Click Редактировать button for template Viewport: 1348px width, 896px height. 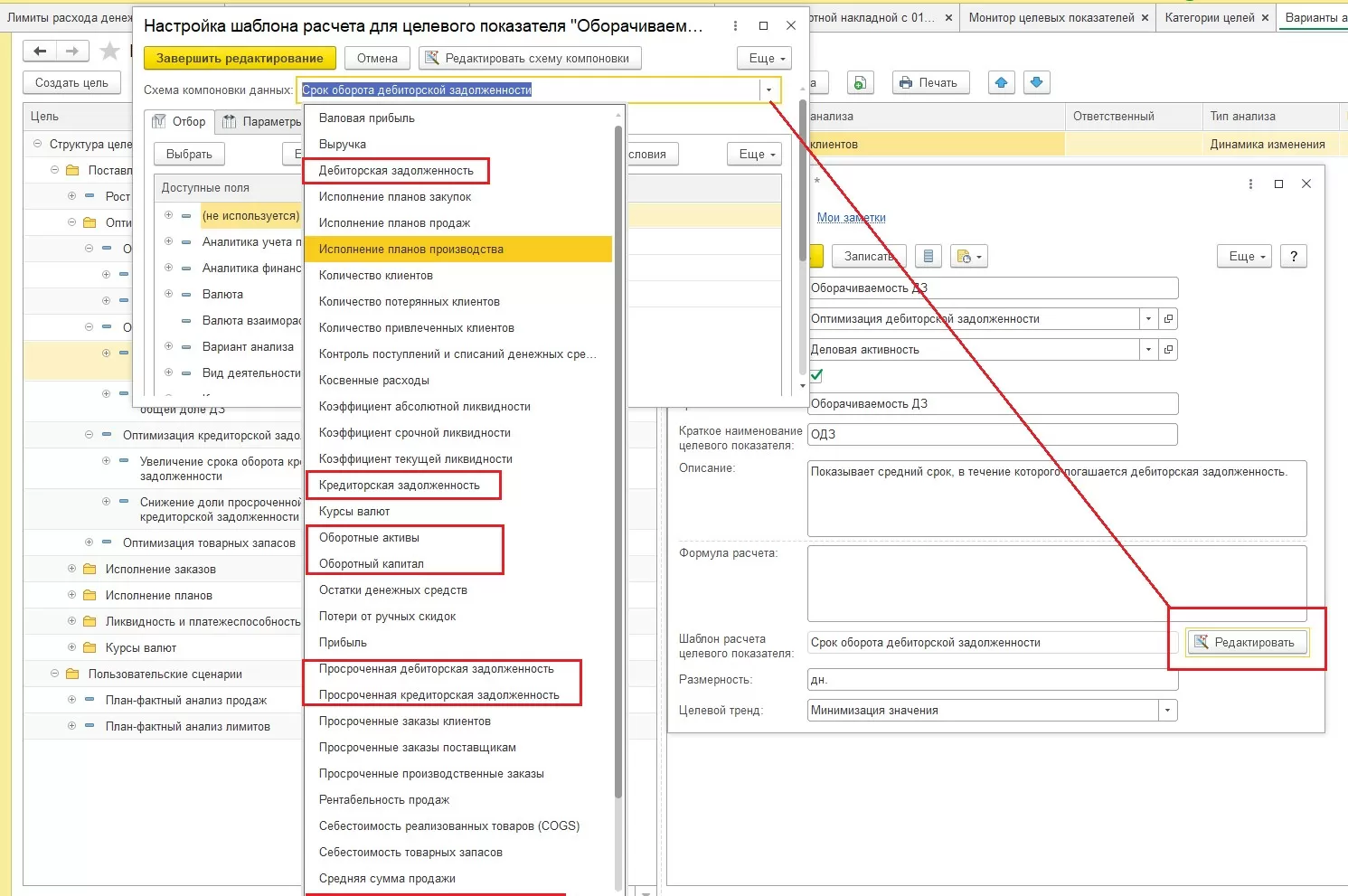coord(1246,643)
